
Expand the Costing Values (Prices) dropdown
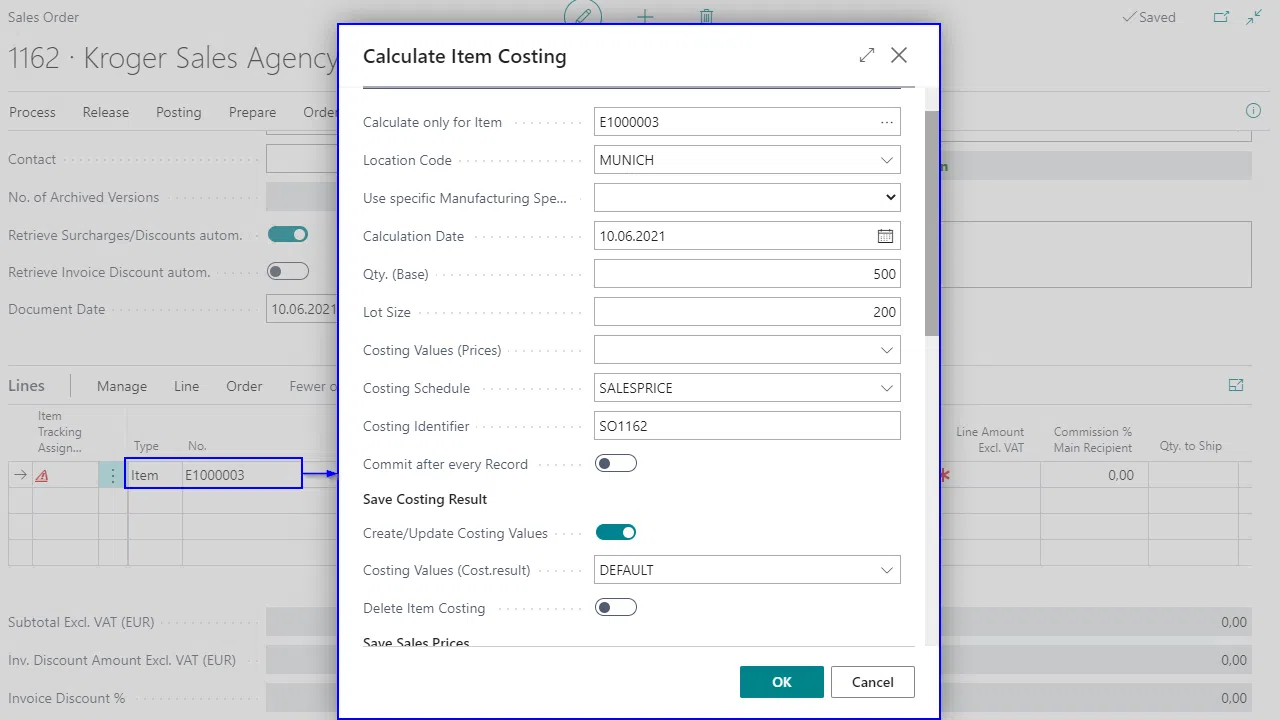tap(886, 350)
